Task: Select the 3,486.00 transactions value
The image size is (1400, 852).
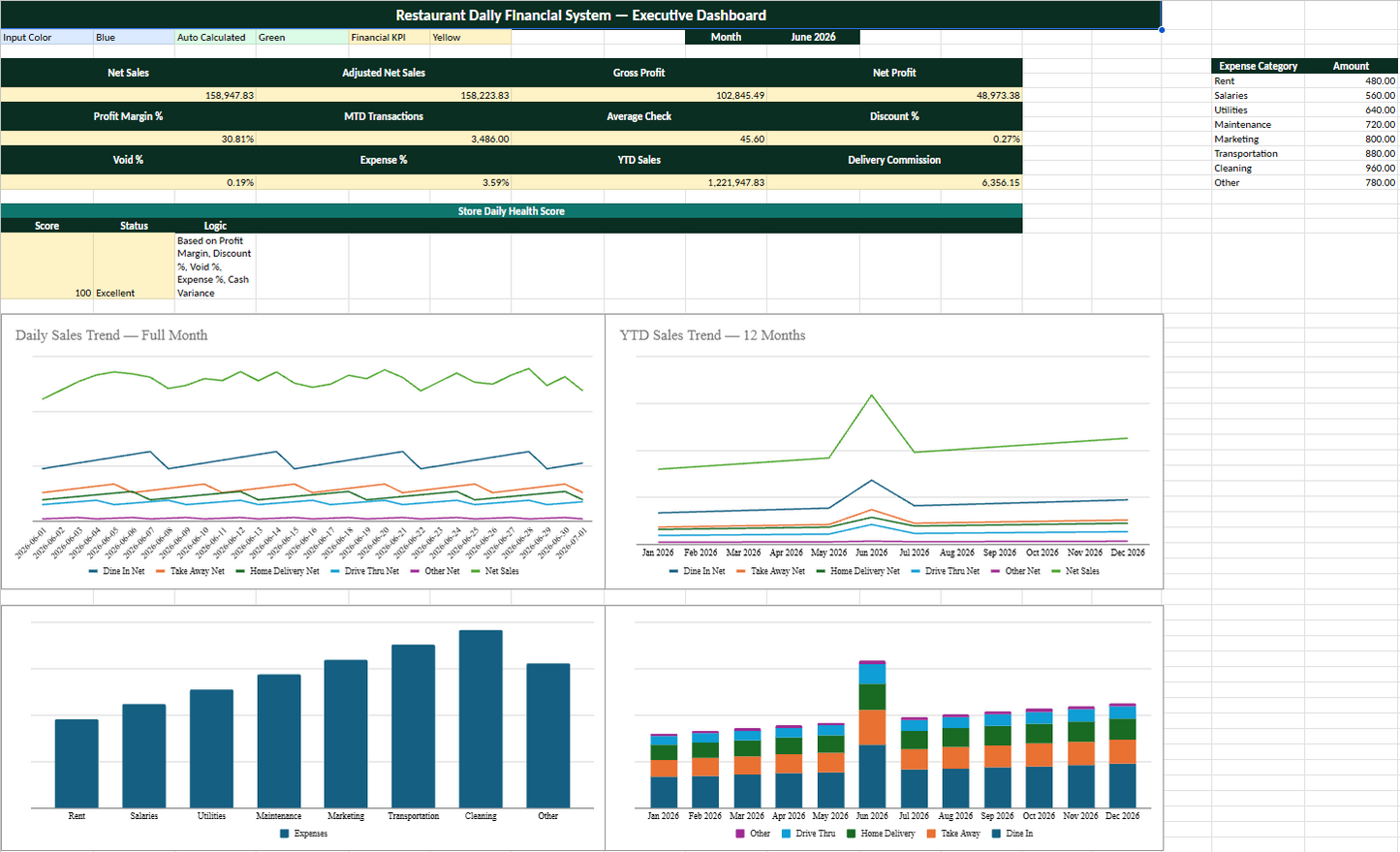Action: (384, 139)
